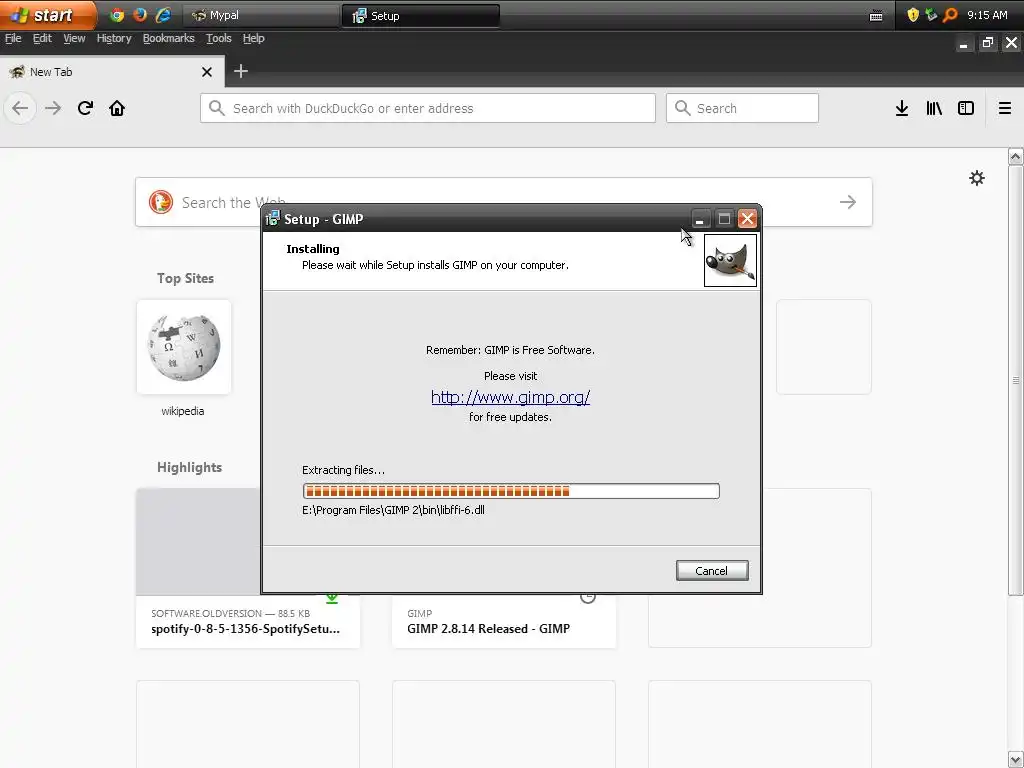Open a new tab with plus button

pos(240,71)
